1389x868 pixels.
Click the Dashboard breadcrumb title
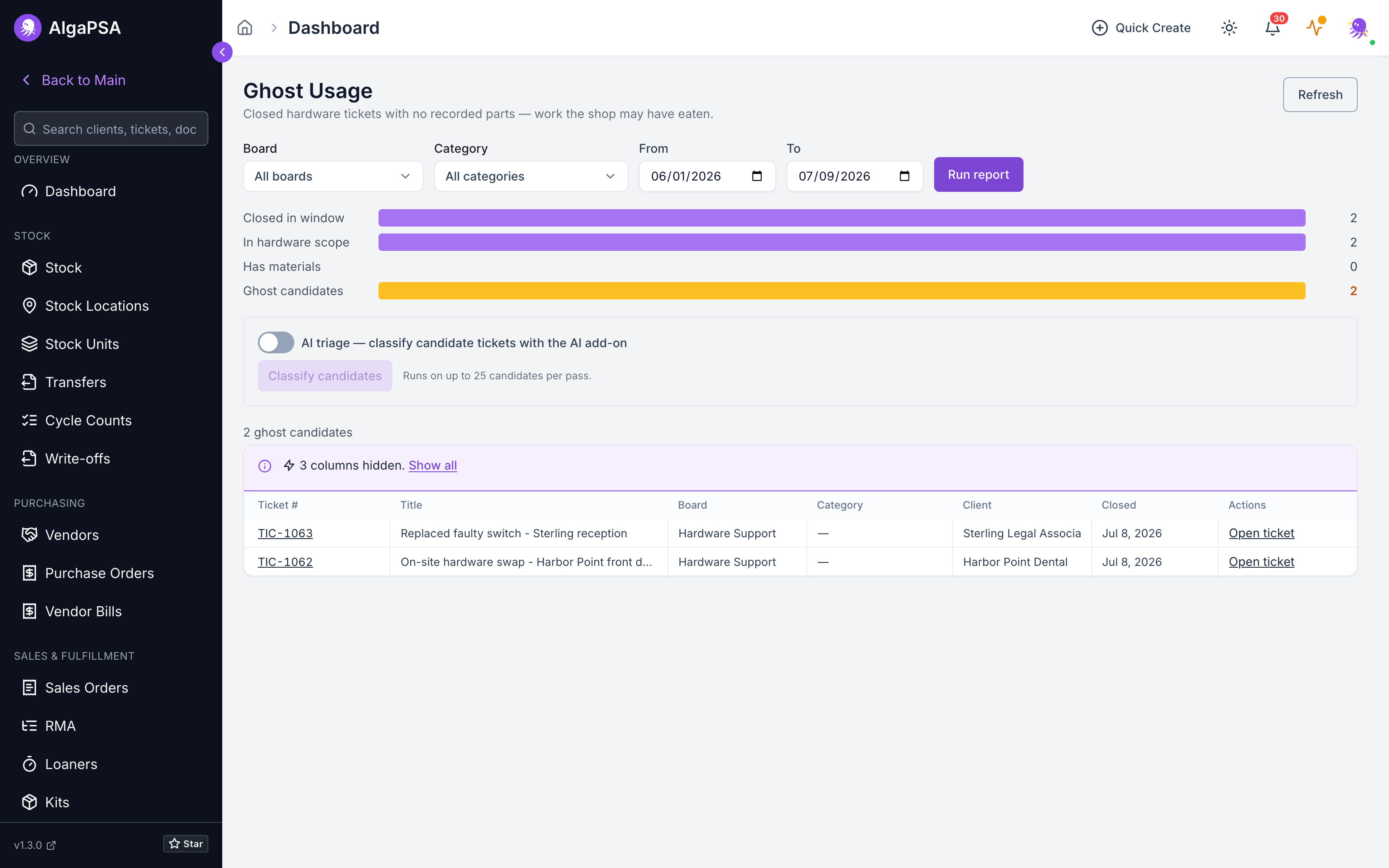[333, 27]
